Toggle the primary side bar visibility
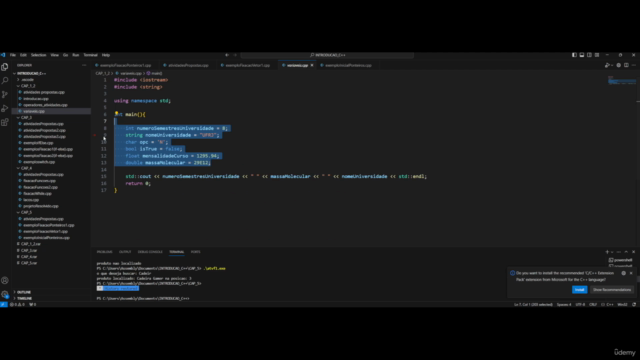 (x=574, y=55)
